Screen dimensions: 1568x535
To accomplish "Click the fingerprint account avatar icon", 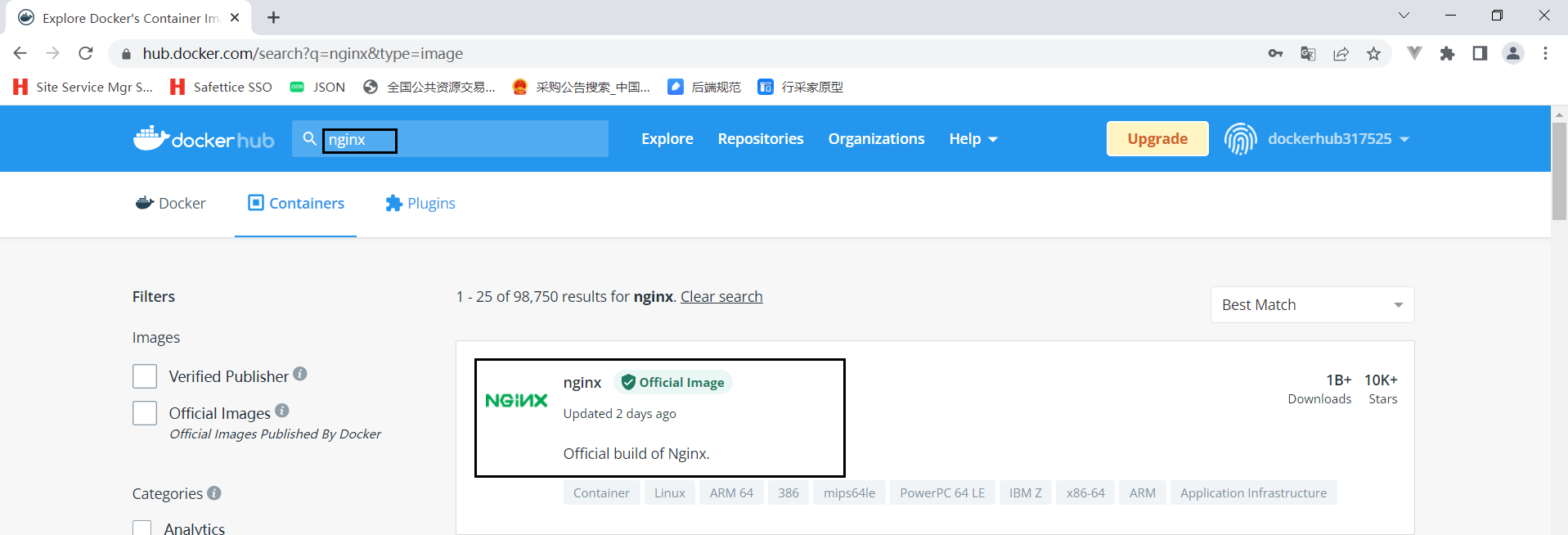I will 1240,139.
